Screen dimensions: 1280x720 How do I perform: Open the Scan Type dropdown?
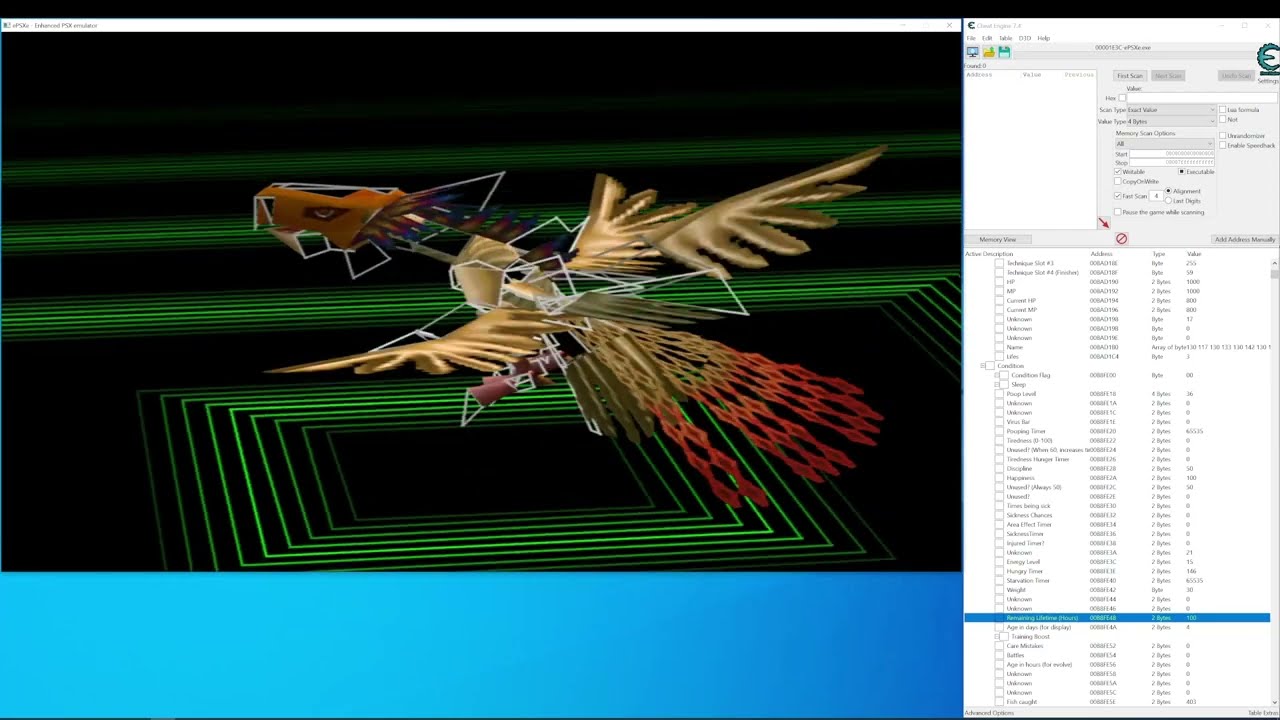pos(1171,110)
